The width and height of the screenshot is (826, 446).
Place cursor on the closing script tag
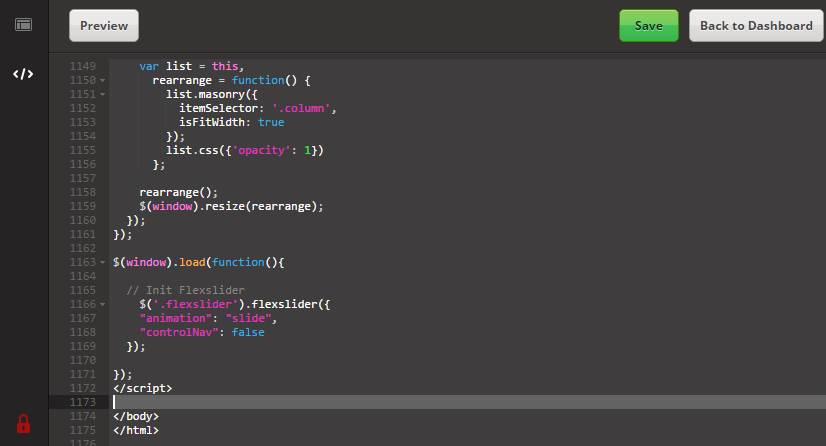coord(142,388)
